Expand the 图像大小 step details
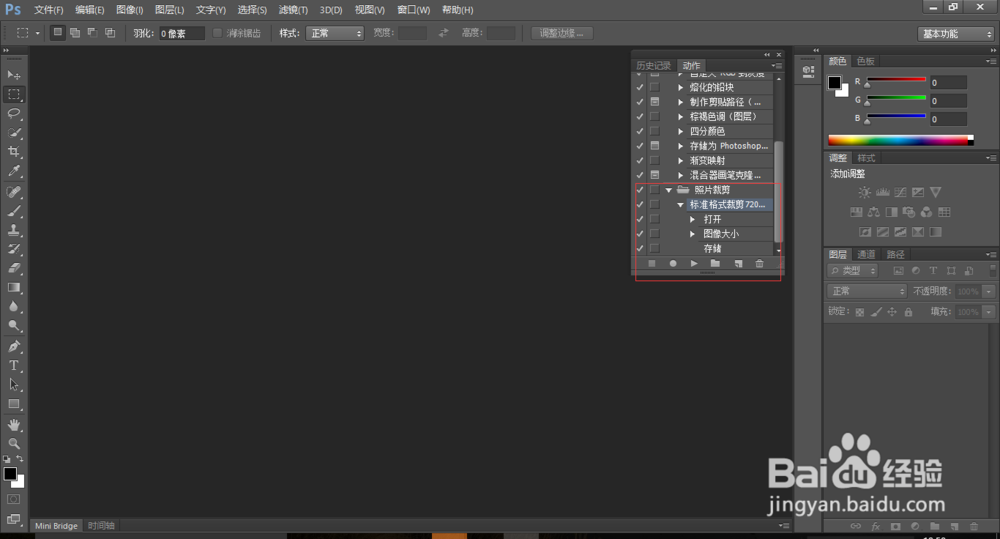The width and height of the screenshot is (1000, 539). [x=693, y=234]
